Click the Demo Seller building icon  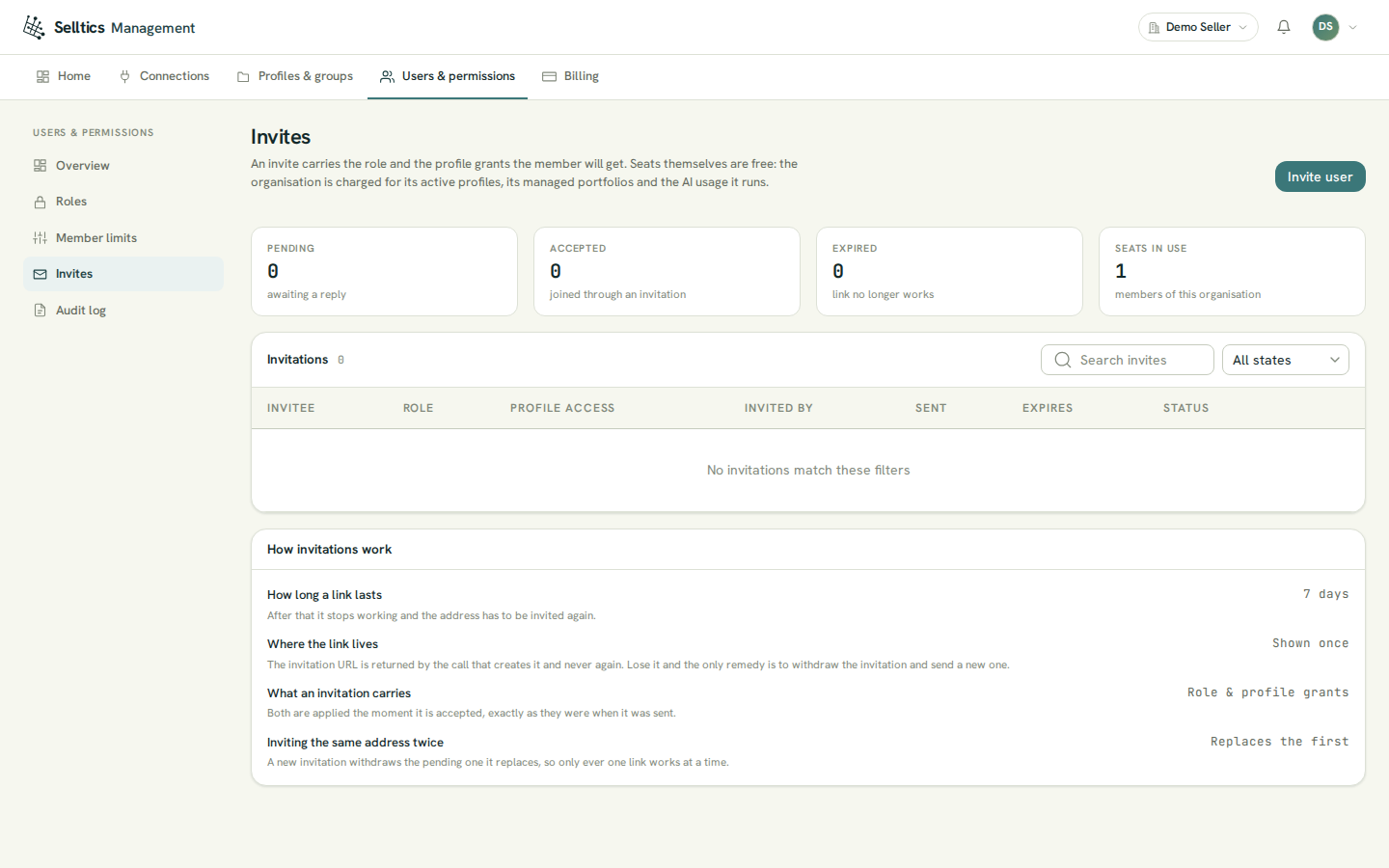coord(1154,28)
